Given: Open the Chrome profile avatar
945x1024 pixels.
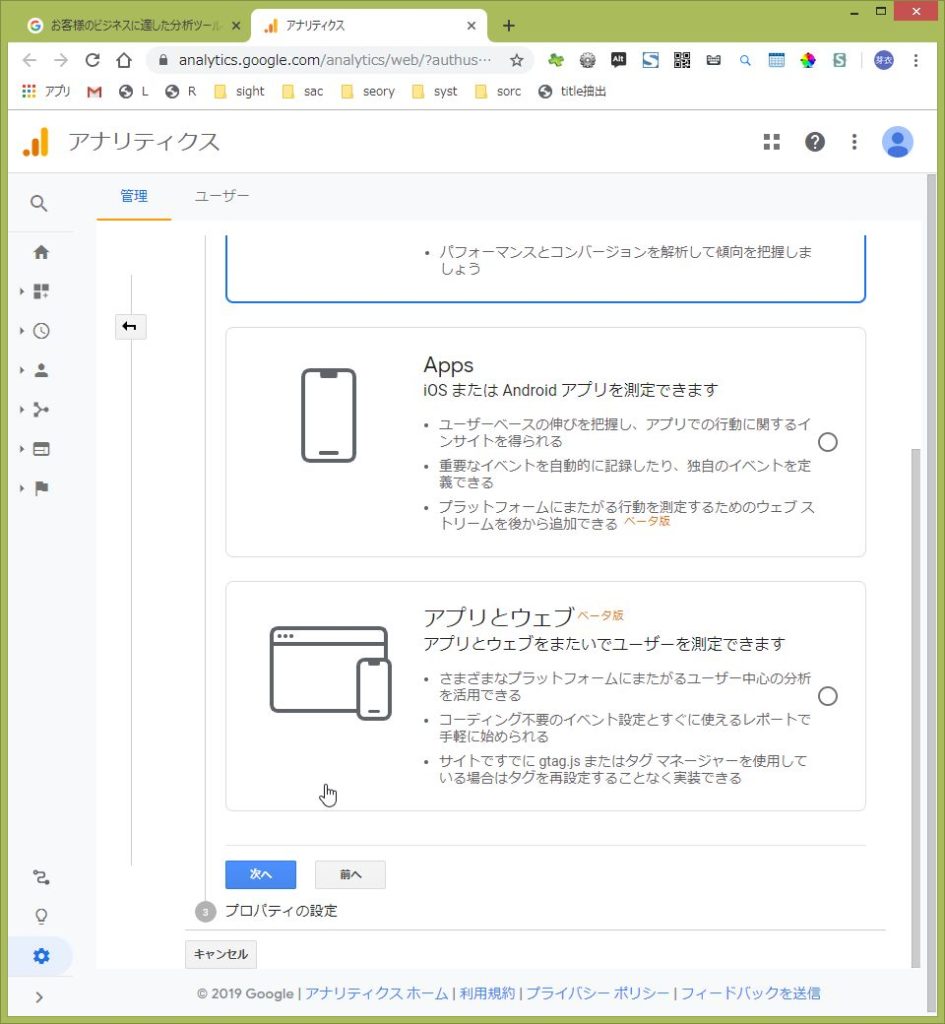Looking at the screenshot, I should [884, 60].
